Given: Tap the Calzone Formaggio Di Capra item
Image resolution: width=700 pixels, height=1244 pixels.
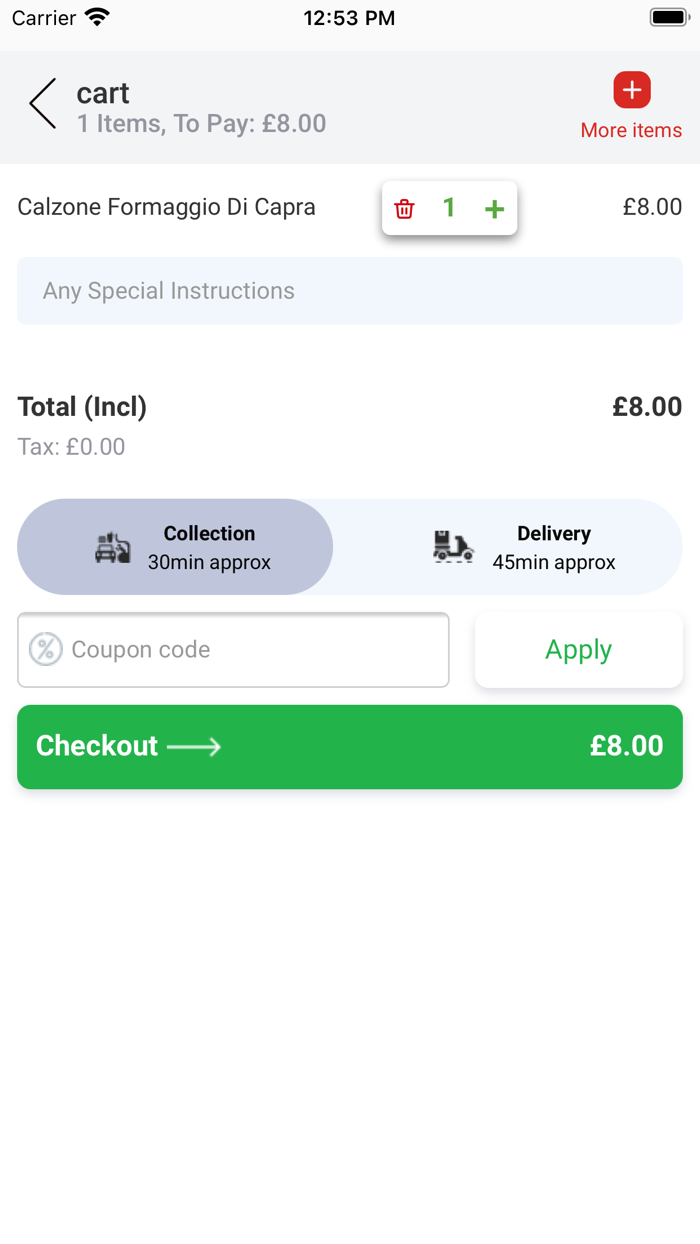Looking at the screenshot, I should click(x=166, y=207).
